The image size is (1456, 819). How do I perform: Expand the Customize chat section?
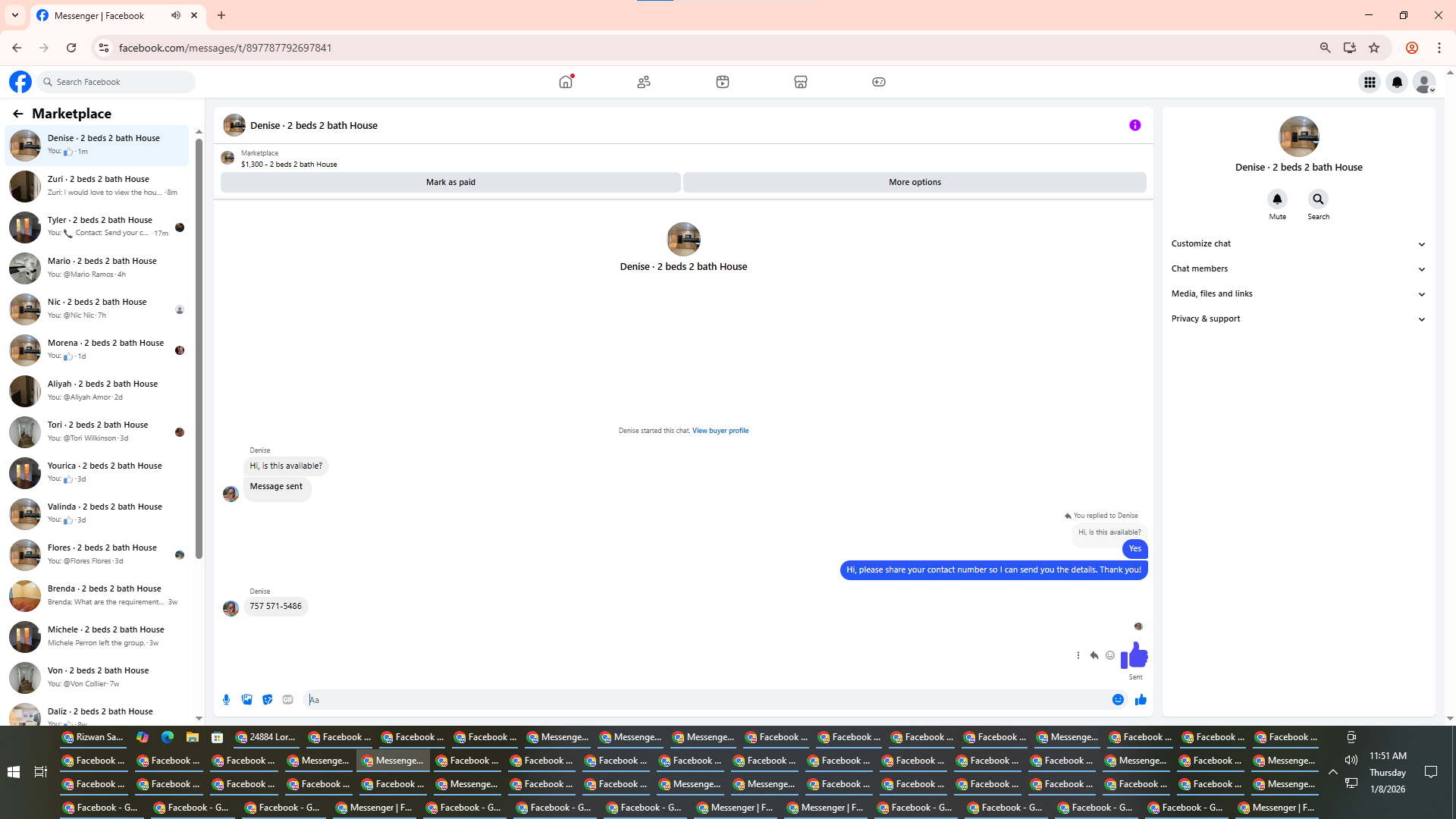1298,244
